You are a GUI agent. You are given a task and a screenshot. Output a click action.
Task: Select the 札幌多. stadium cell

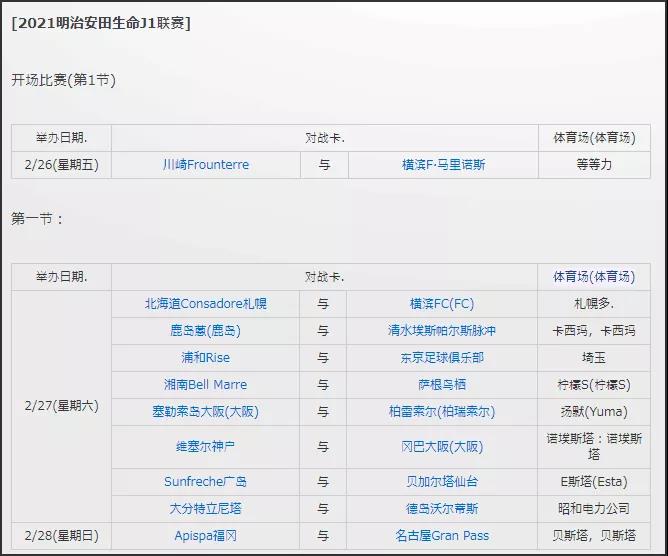point(594,304)
